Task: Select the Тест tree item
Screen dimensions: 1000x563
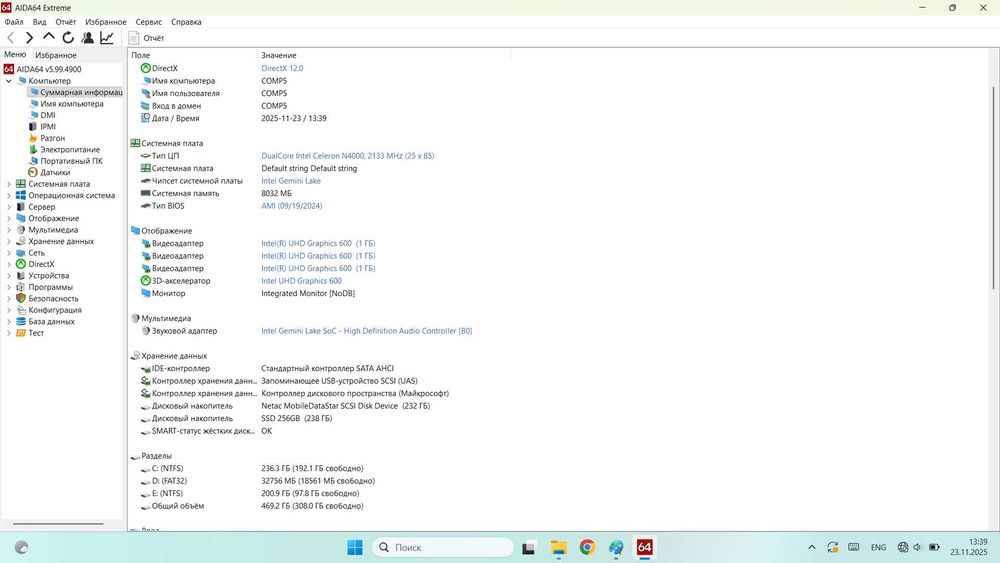Action: [x=29, y=333]
